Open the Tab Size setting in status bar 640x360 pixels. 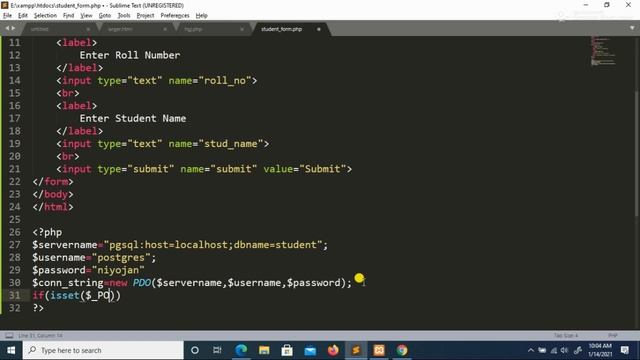566,336
